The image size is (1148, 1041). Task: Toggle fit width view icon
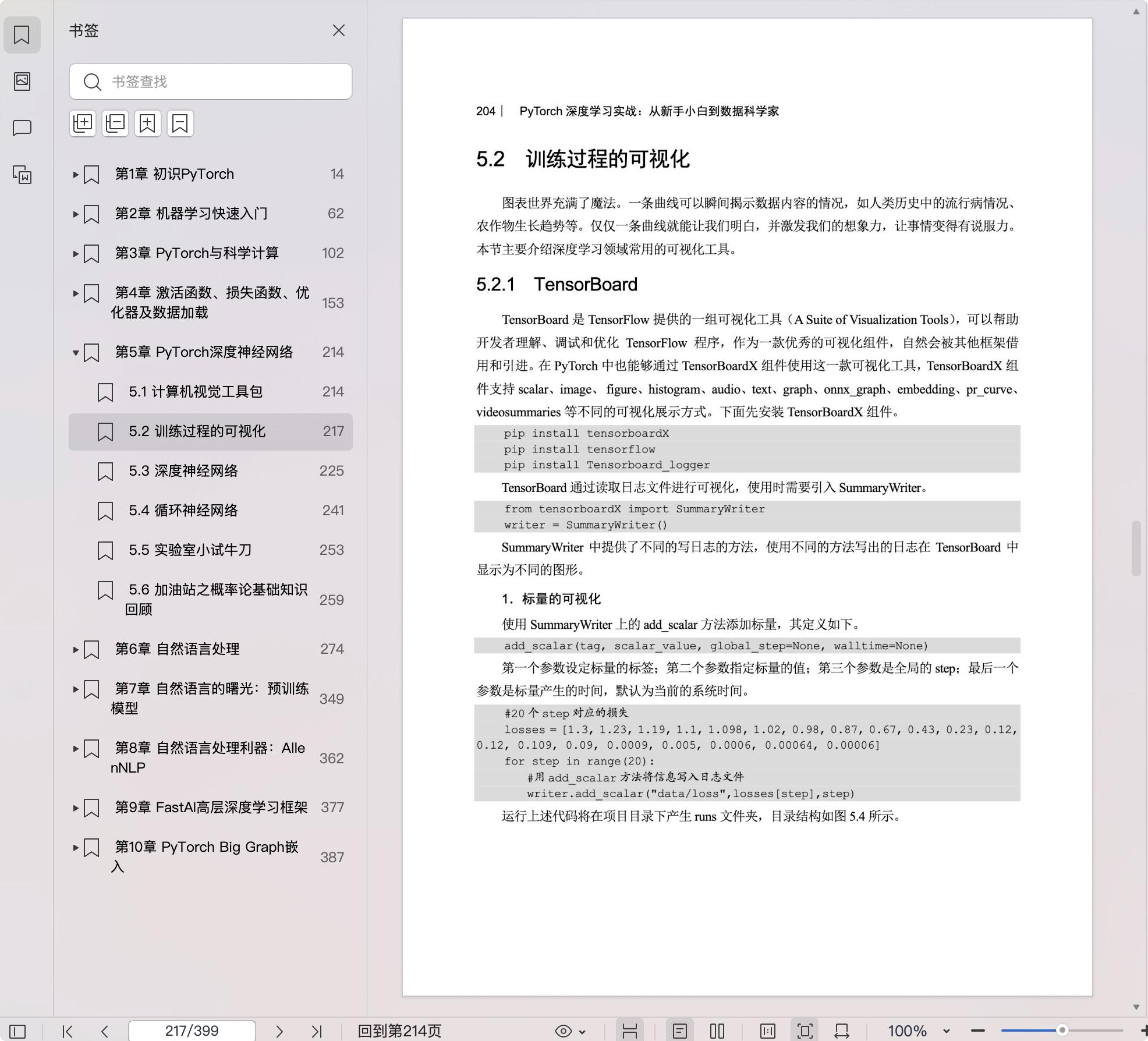[842, 1031]
